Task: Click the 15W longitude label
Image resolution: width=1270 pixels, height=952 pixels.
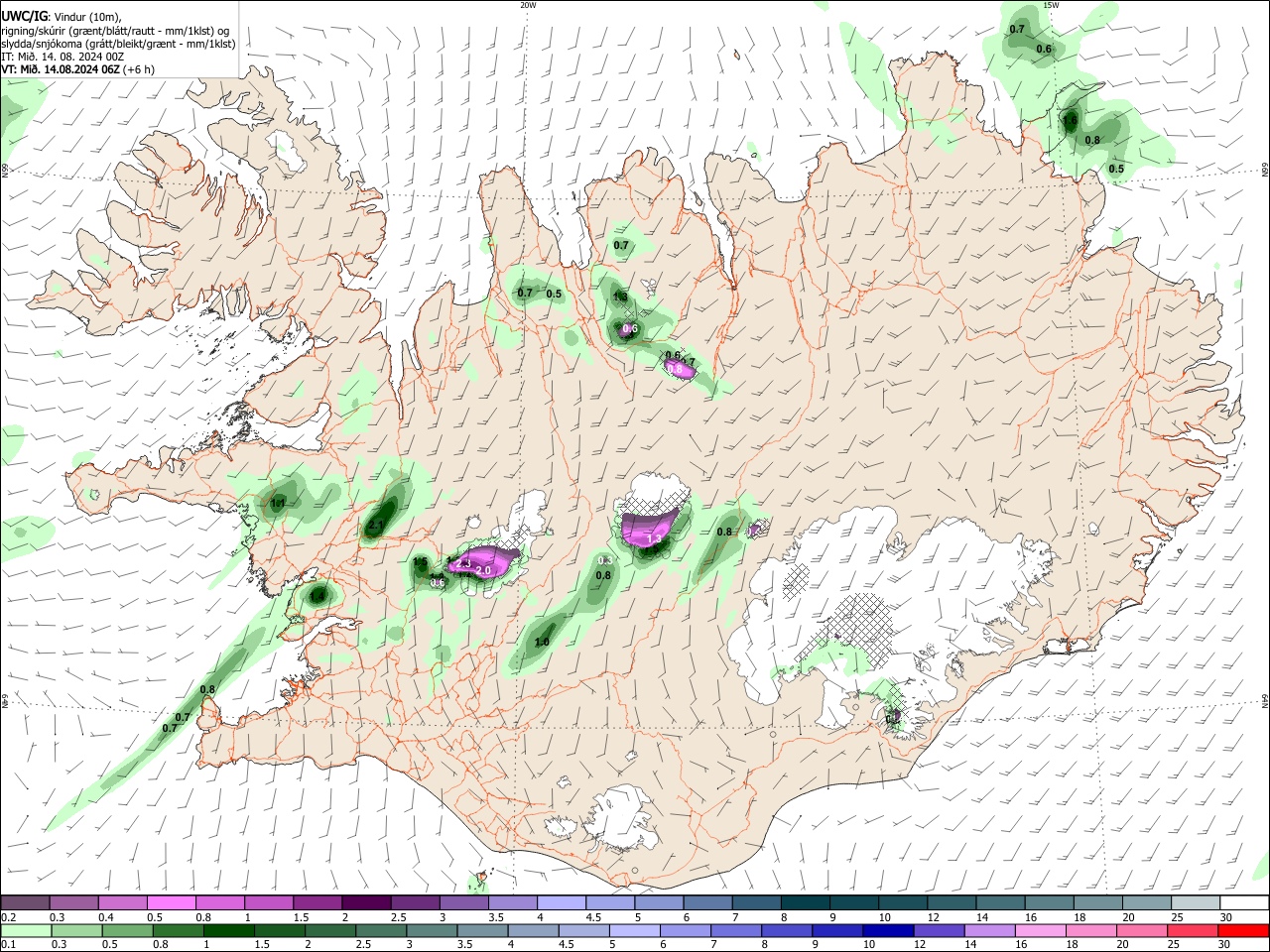Action: tap(1052, 5)
